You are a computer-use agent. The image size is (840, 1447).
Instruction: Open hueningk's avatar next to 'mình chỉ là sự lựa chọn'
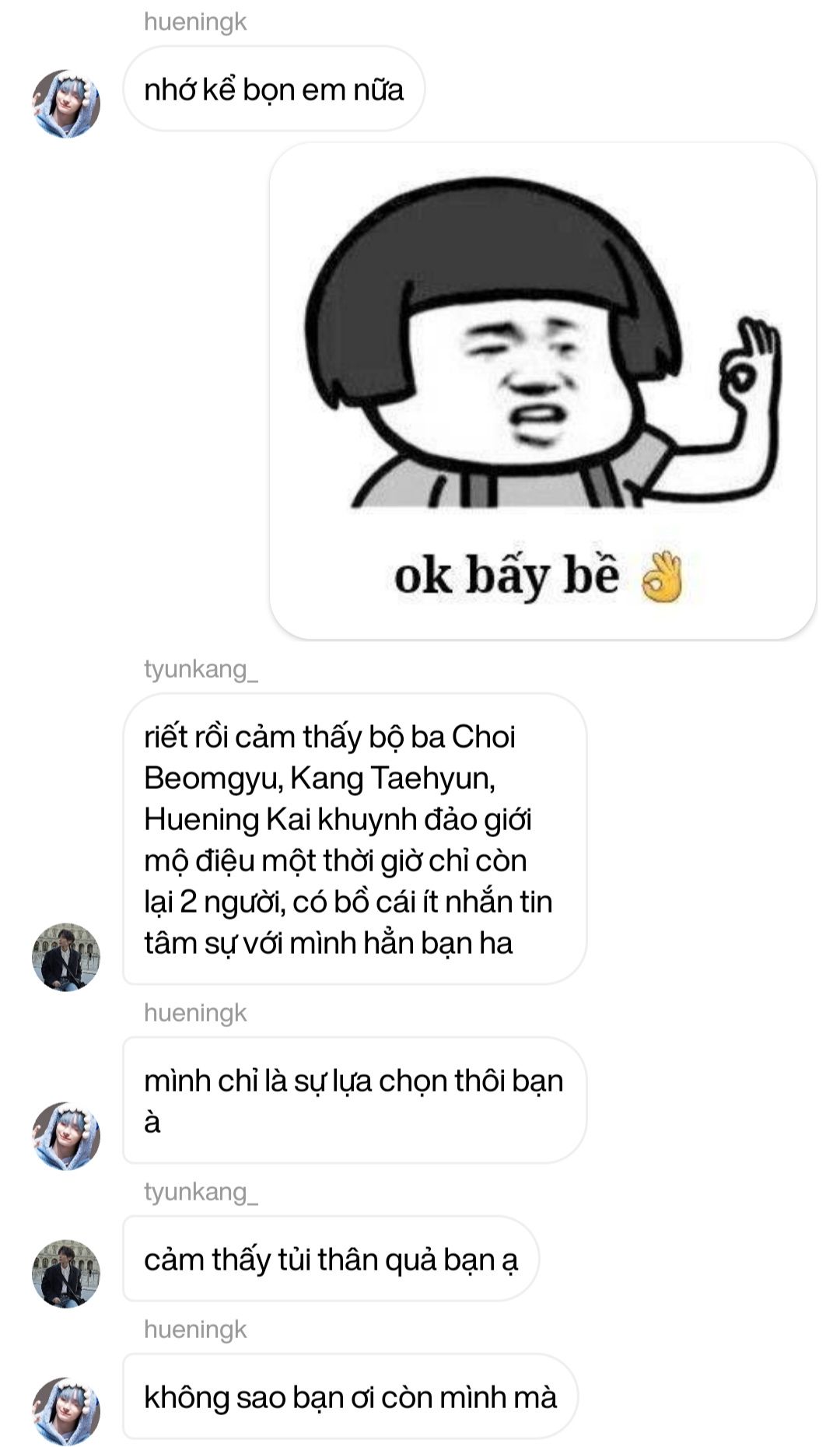[x=66, y=1136]
